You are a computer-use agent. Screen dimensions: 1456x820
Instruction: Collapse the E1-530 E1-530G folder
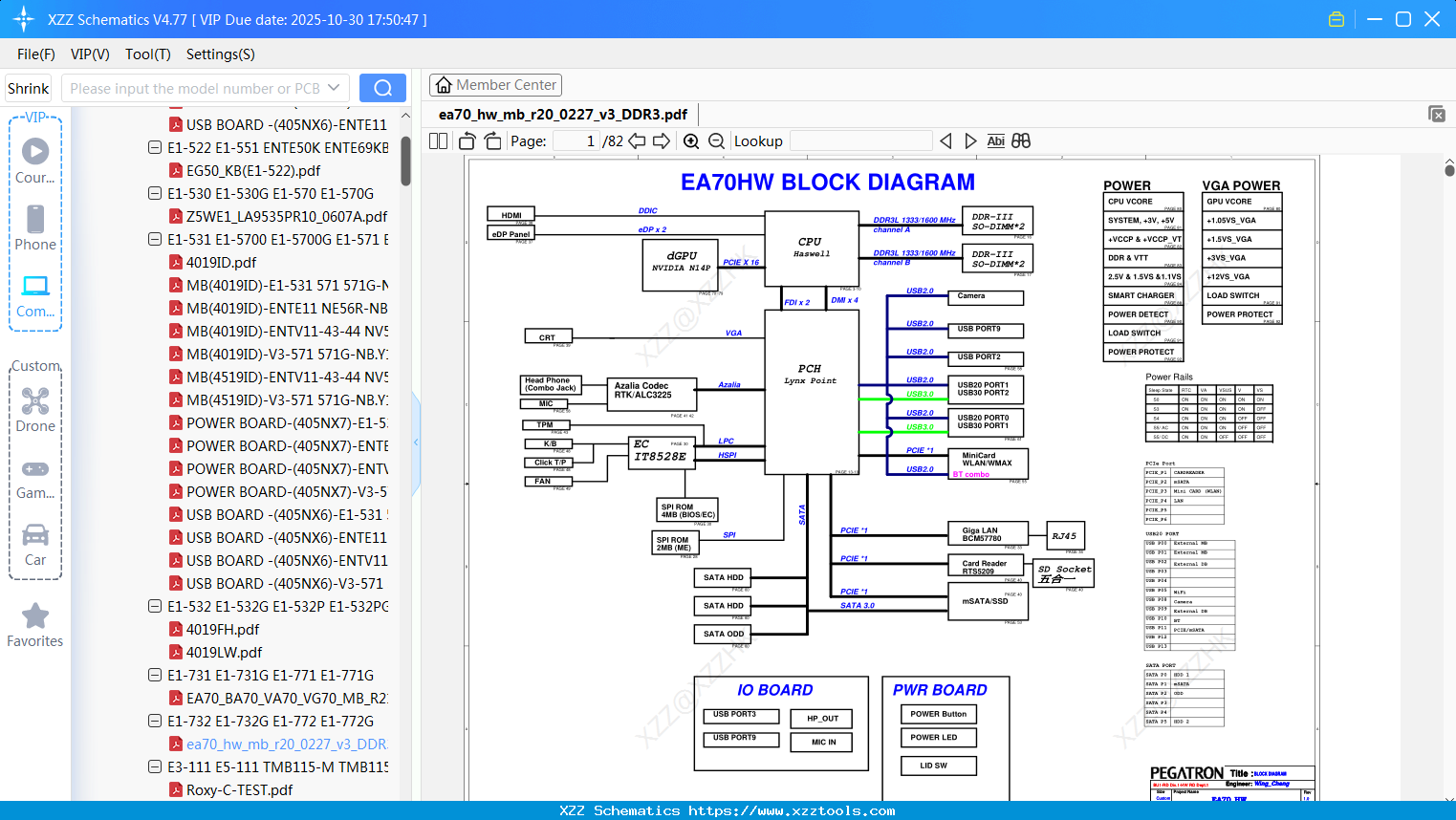155,193
